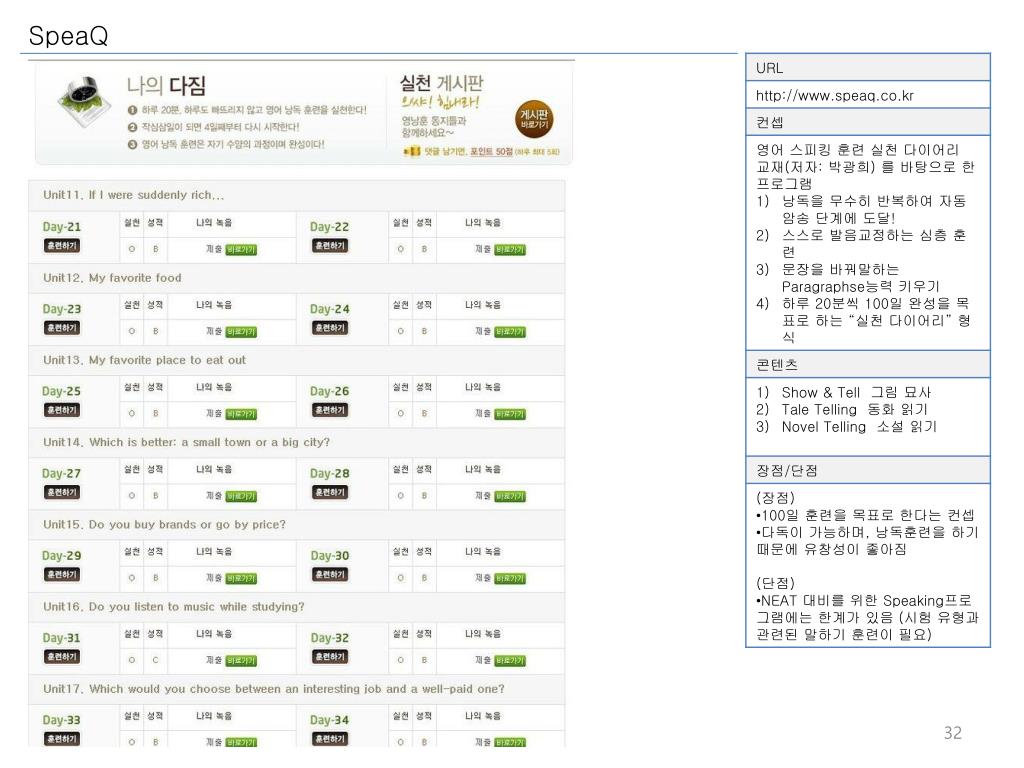Start training for Day-26
Screen dimensions: 1024x768
click(x=330, y=410)
